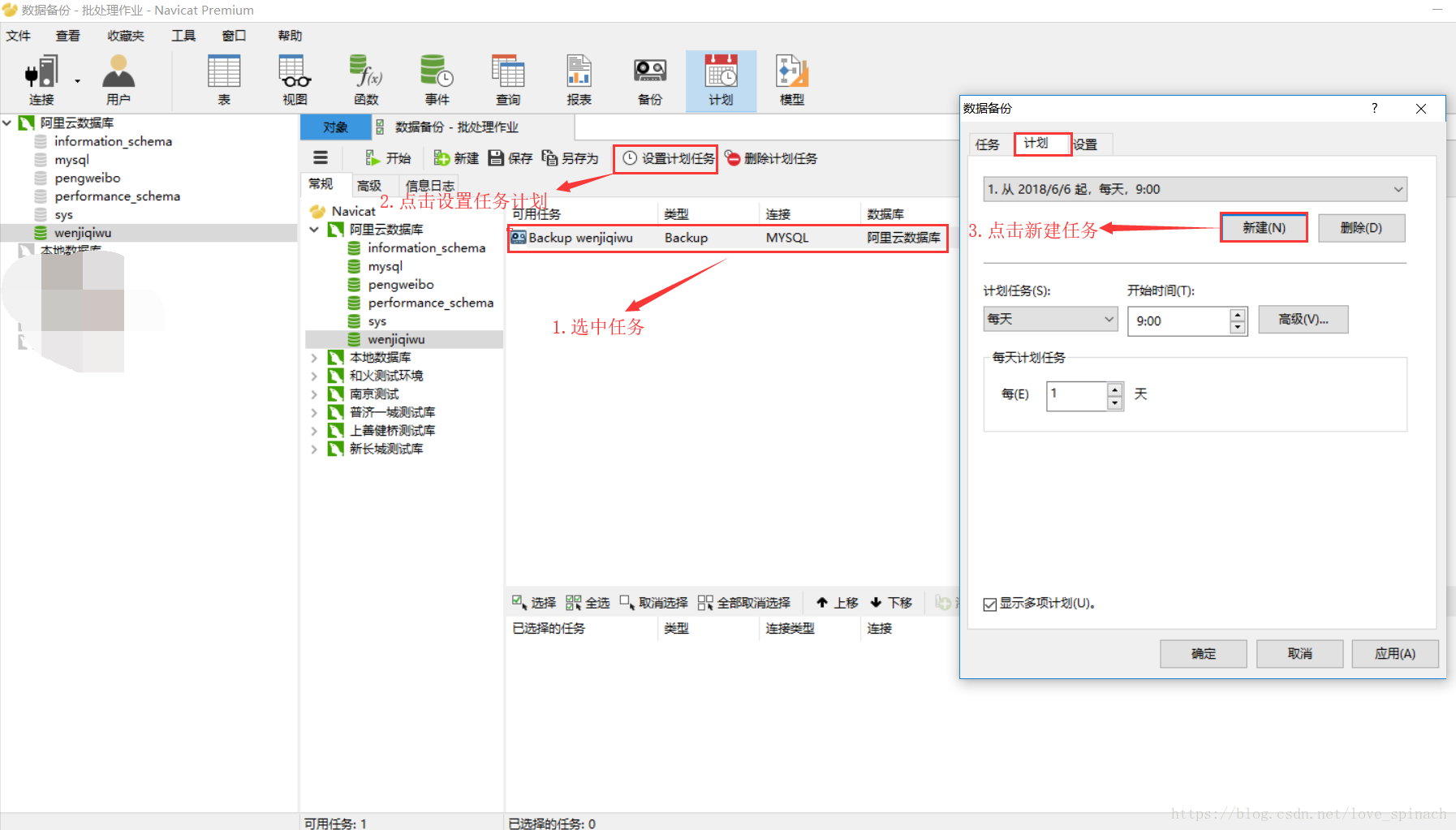
Task: Click 选择 in the task selection bar
Action: click(x=533, y=603)
